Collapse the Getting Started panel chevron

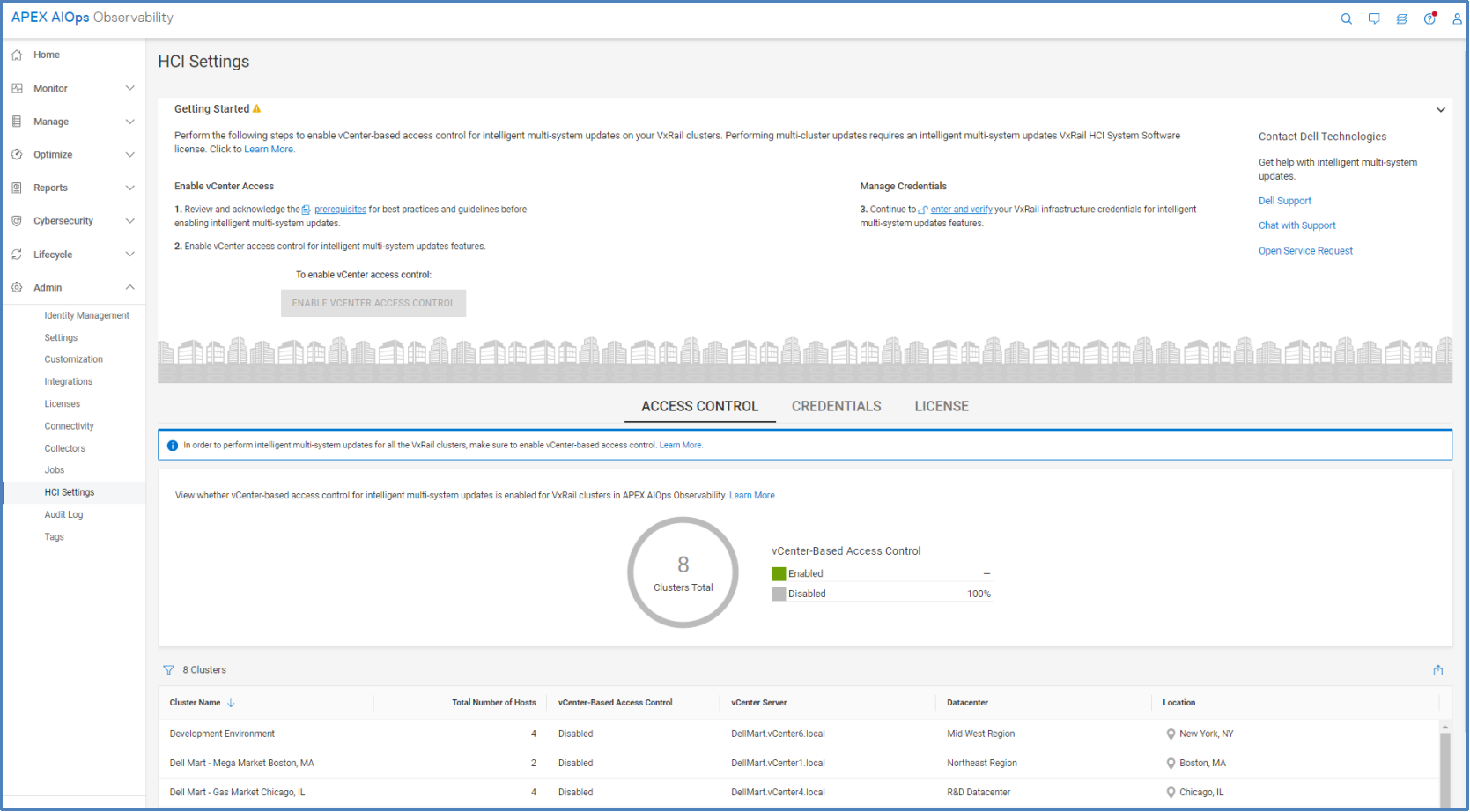(x=1441, y=110)
